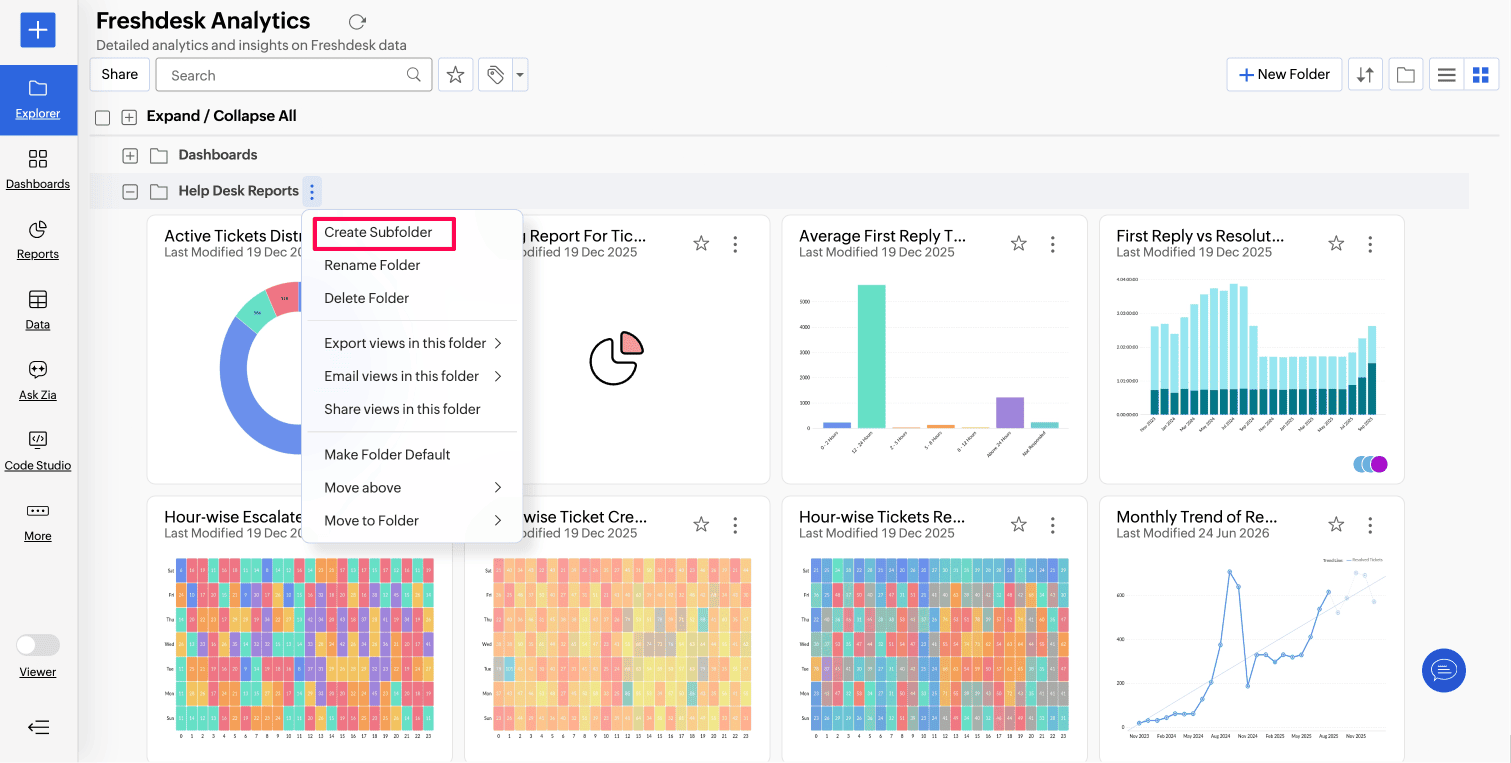This screenshot has width=1511, height=763.
Task: Star the Monthly Trend report
Action: (x=1336, y=525)
